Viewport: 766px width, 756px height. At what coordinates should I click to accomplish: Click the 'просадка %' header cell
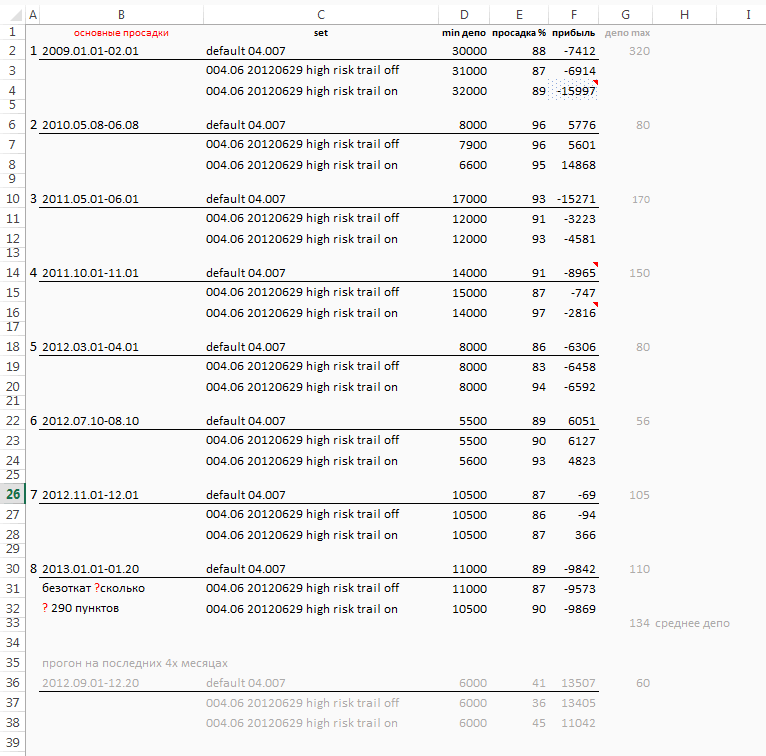coord(519,33)
